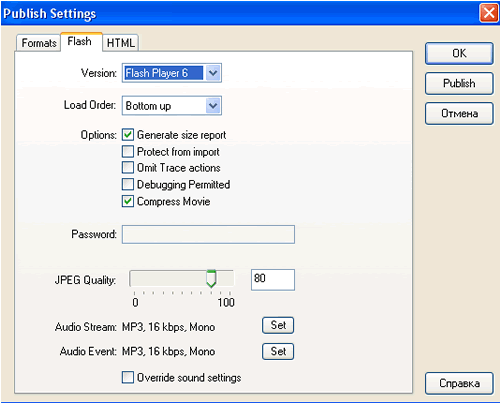Click the OK button

(459, 53)
